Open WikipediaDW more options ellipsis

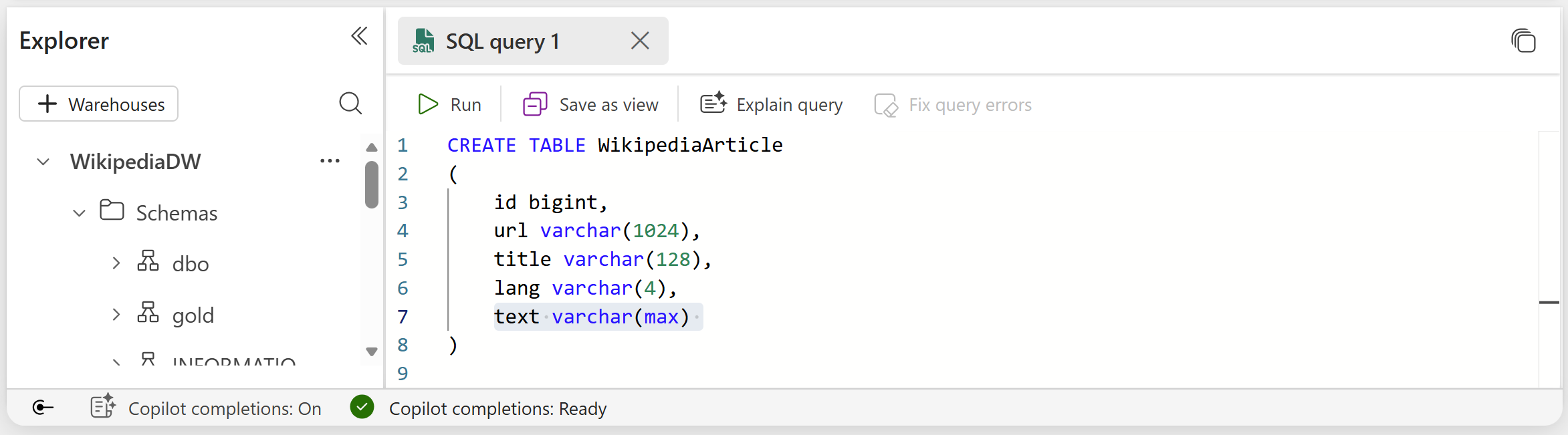tap(330, 161)
